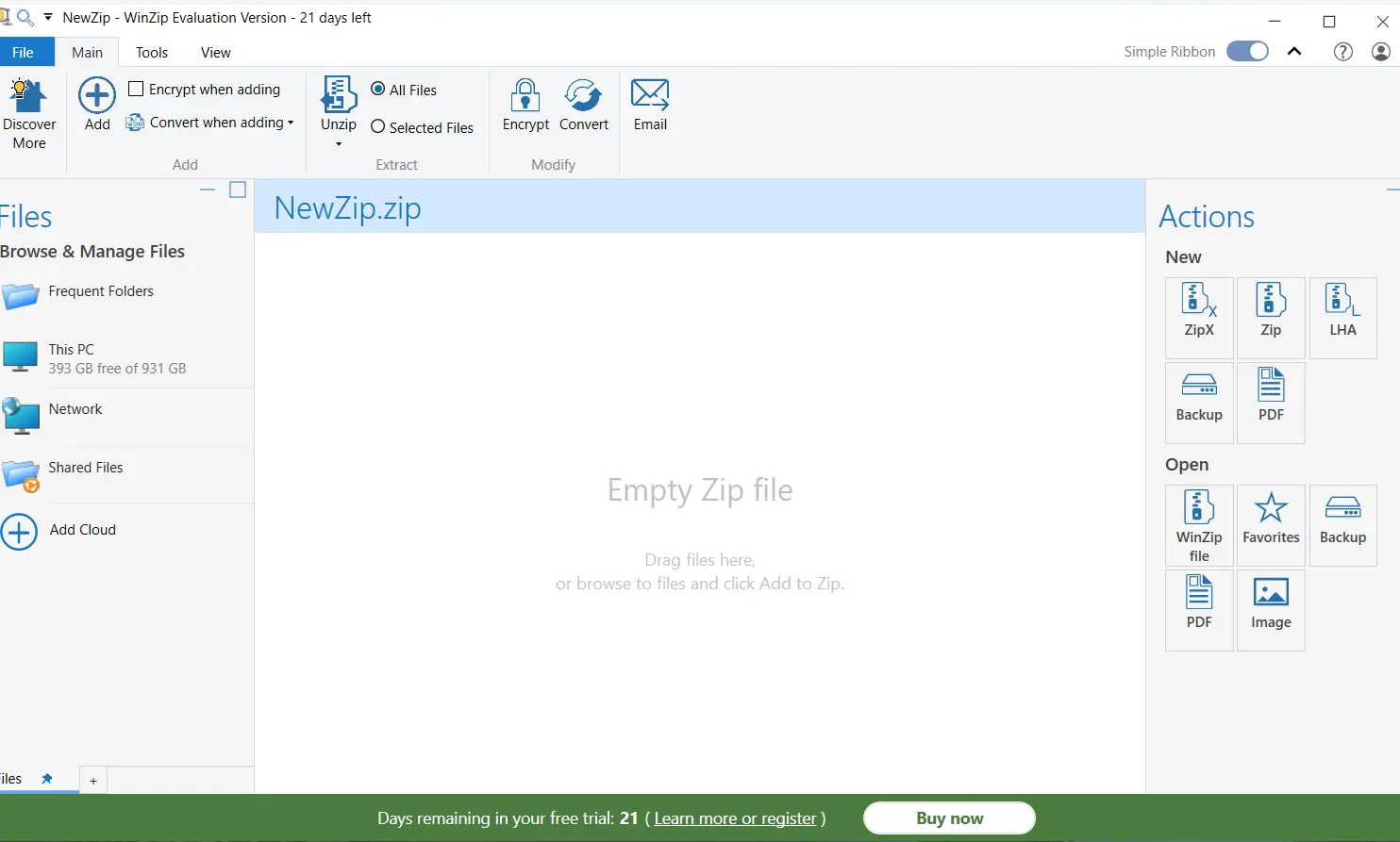Screen dimensions: 1400x842
Task: Browse Network locations
Action: coord(126,415)
